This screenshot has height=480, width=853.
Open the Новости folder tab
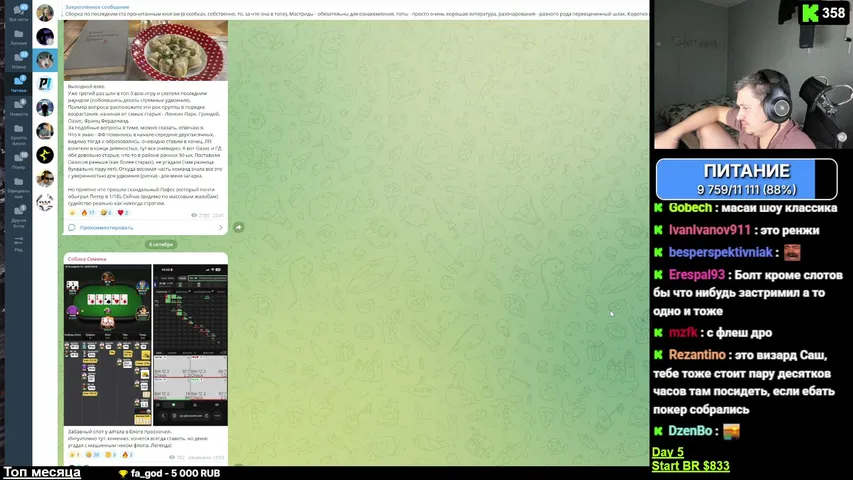pyautogui.click(x=18, y=108)
